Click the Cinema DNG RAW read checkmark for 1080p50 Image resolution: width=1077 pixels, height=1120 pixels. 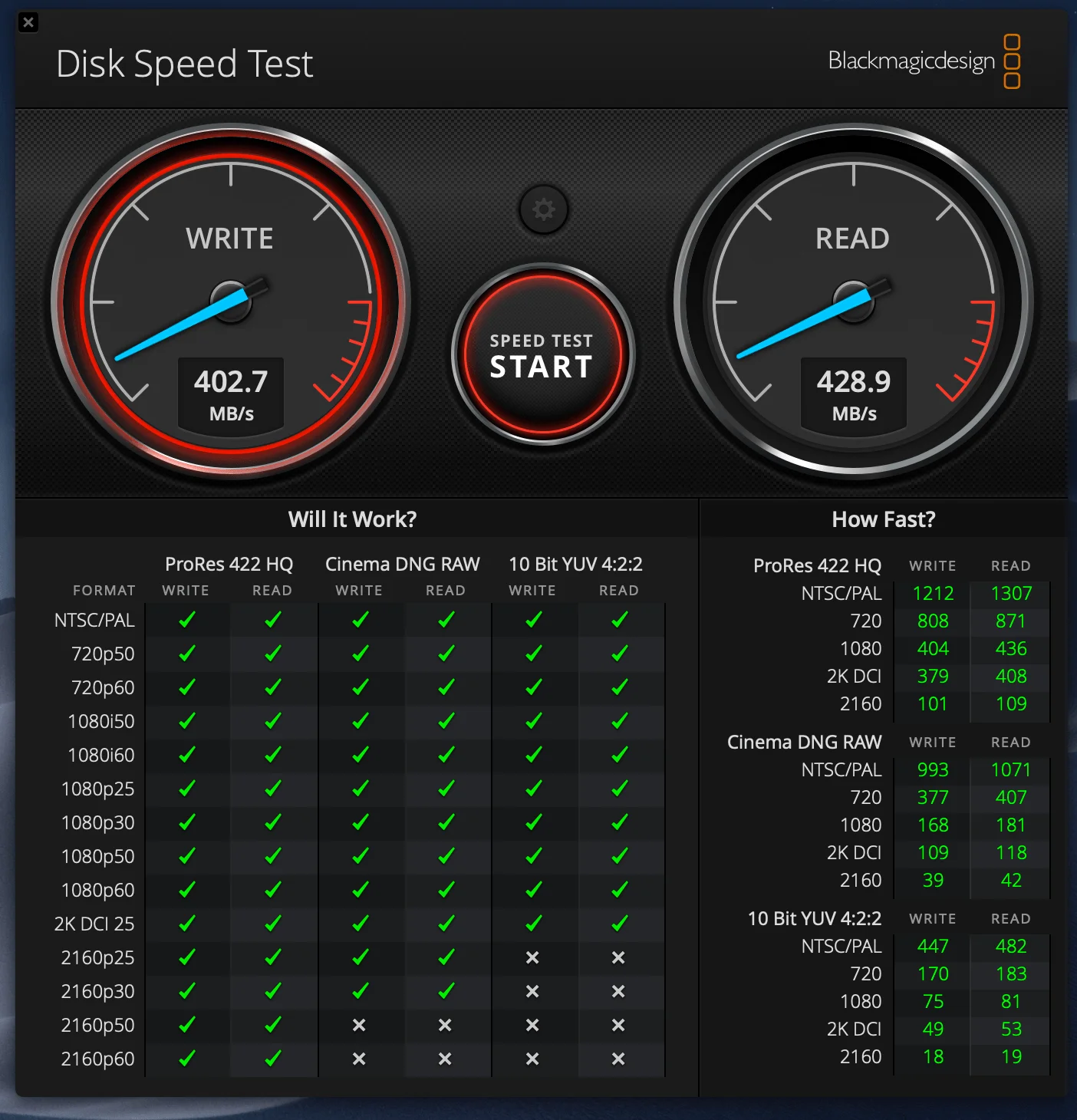(x=446, y=856)
